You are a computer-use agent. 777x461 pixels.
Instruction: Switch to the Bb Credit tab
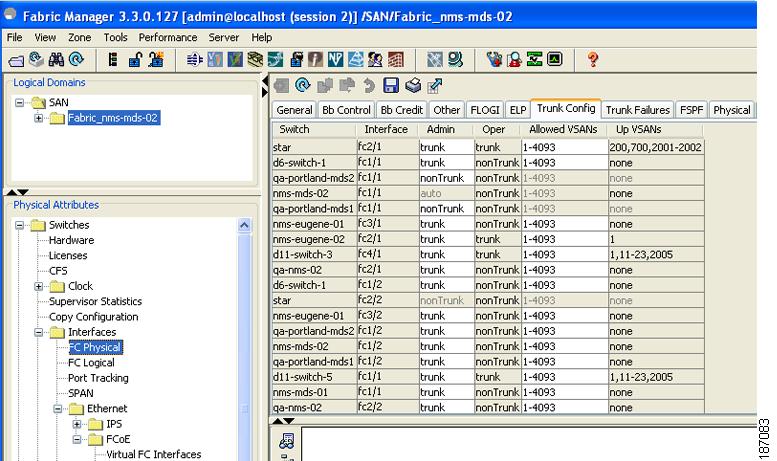pyautogui.click(x=401, y=110)
